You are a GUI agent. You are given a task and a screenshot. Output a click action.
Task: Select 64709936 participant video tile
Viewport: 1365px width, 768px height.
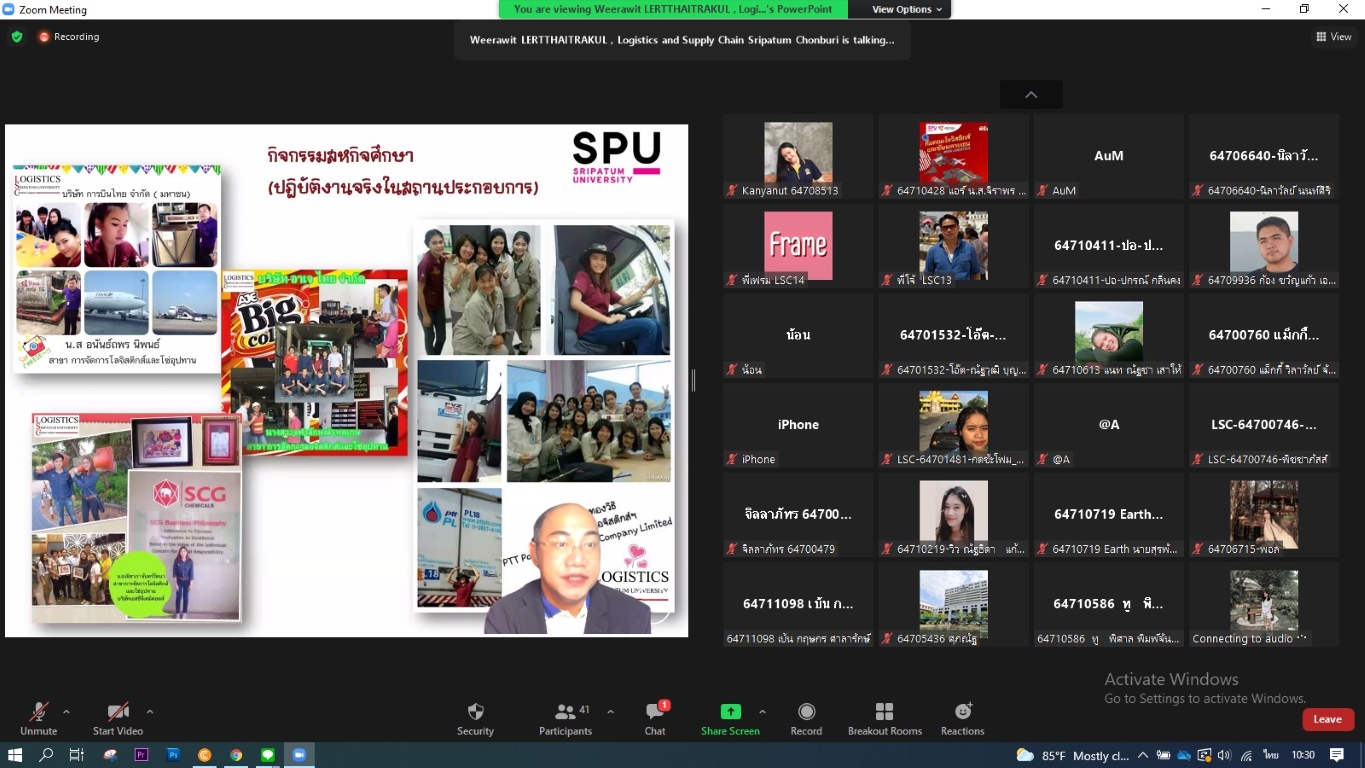(x=1264, y=246)
